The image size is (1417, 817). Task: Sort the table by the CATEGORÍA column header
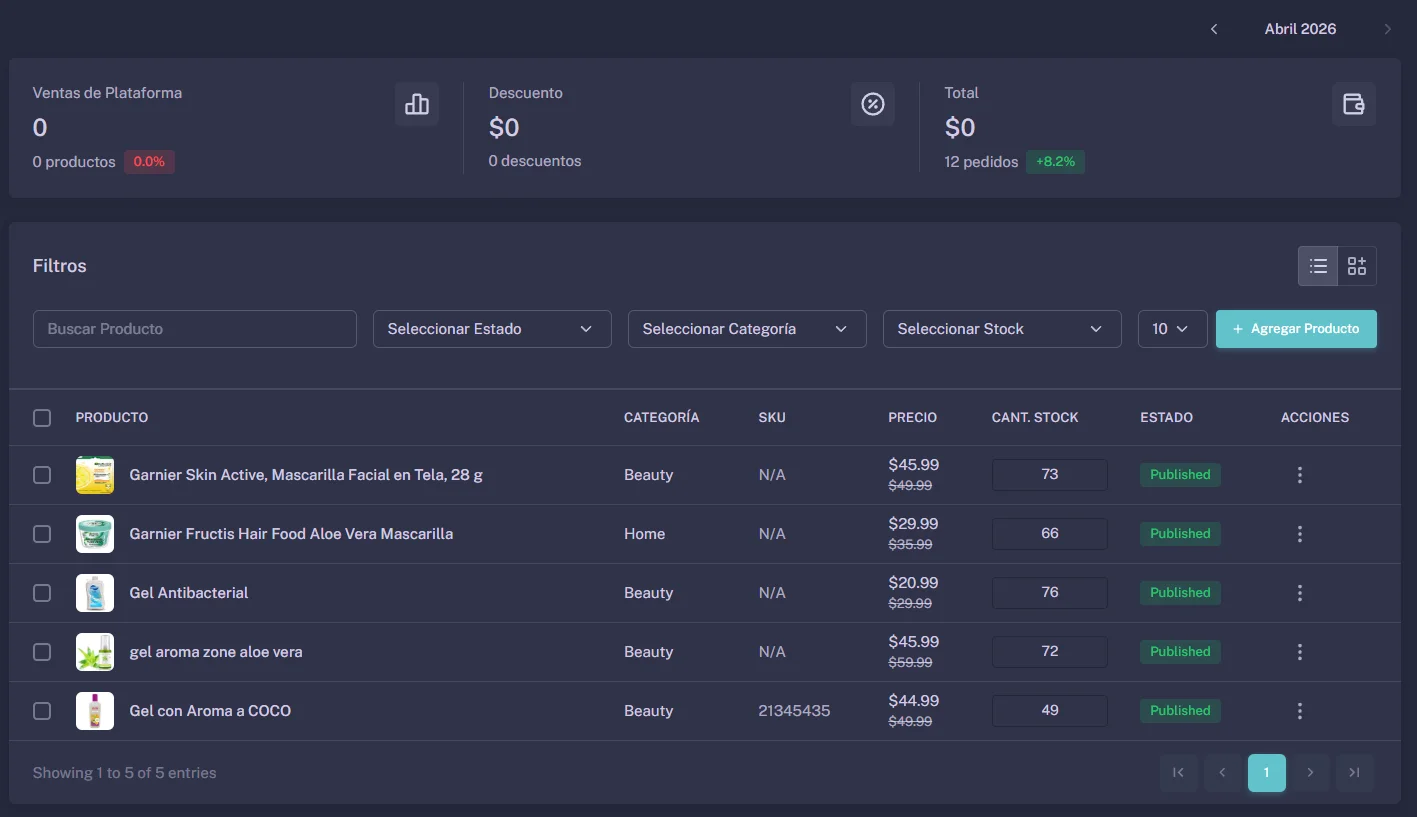(x=662, y=418)
